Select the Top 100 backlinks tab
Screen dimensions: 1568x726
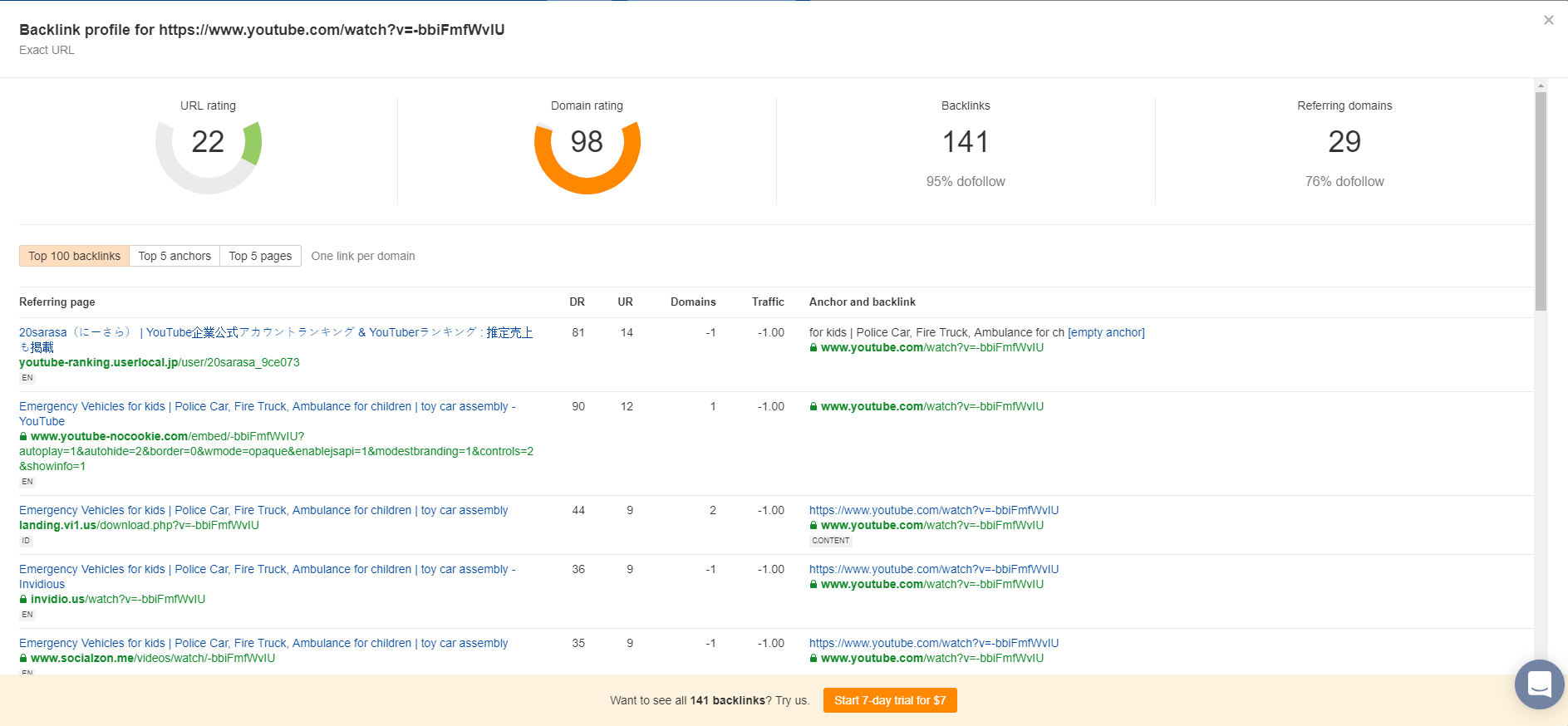point(74,256)
